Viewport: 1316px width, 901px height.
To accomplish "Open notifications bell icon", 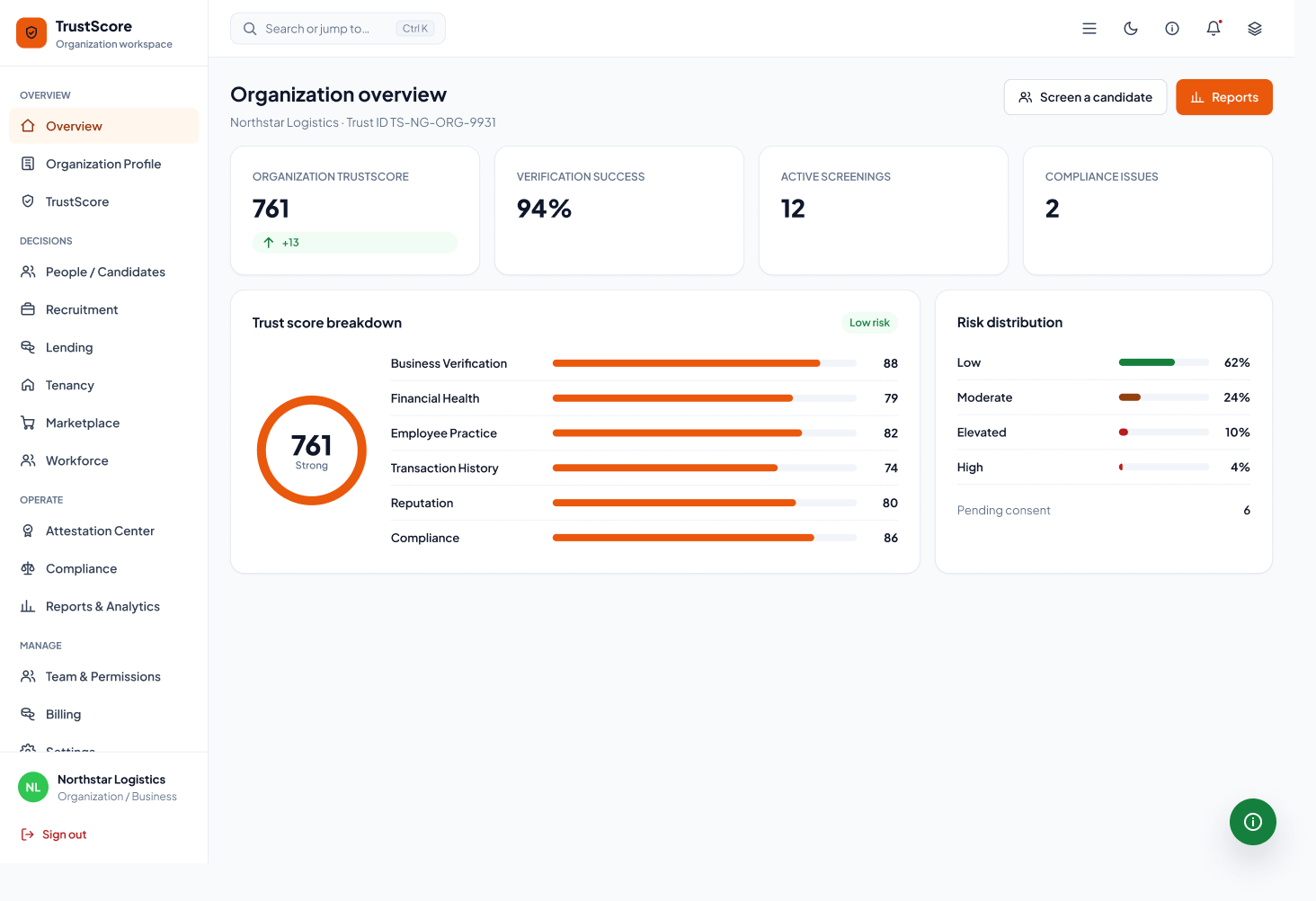I will pyautogui.click(x=1214, y=29).
